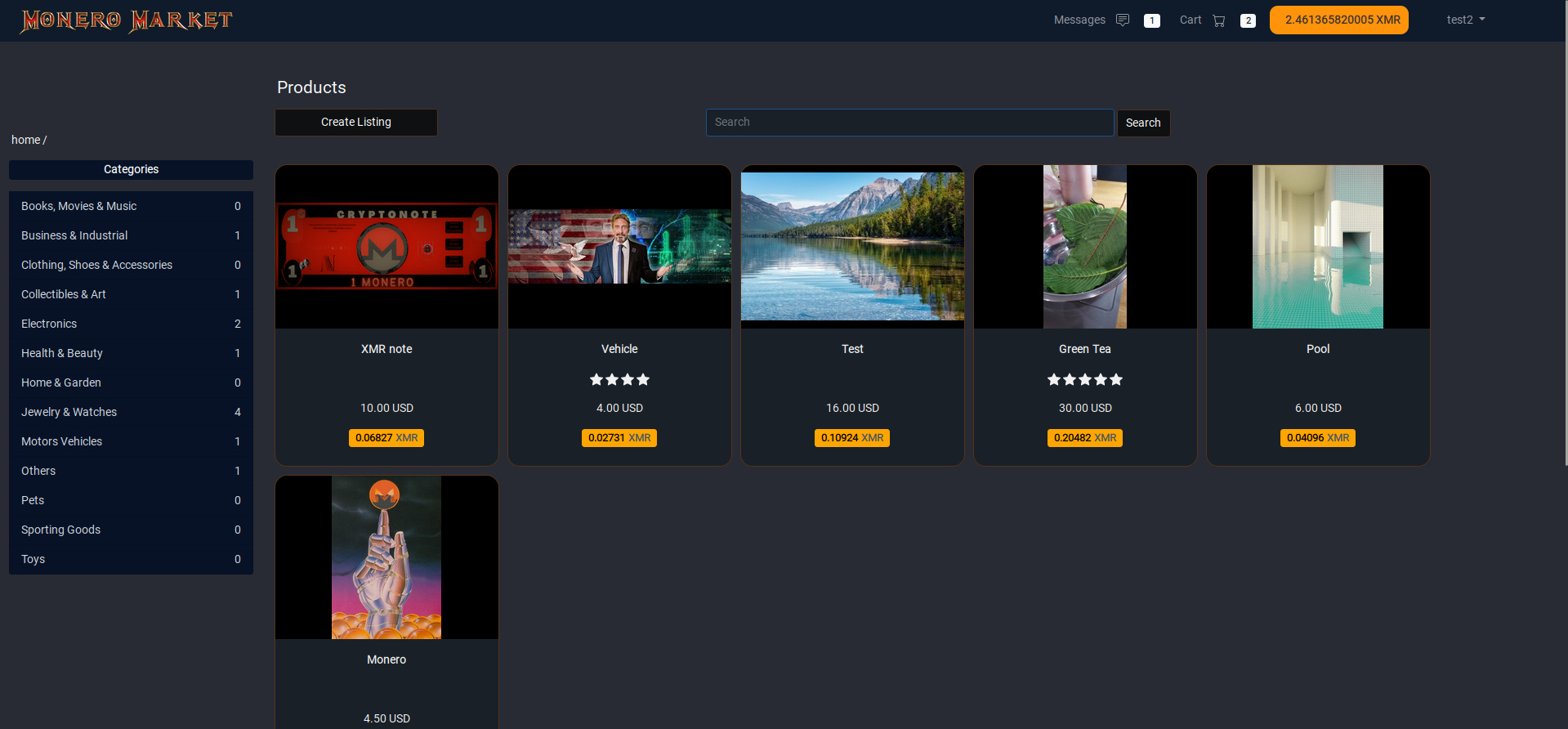Screen dimensions: 1568x729
Task: Click the Green Tea five-star rating
Action: 1085,379
